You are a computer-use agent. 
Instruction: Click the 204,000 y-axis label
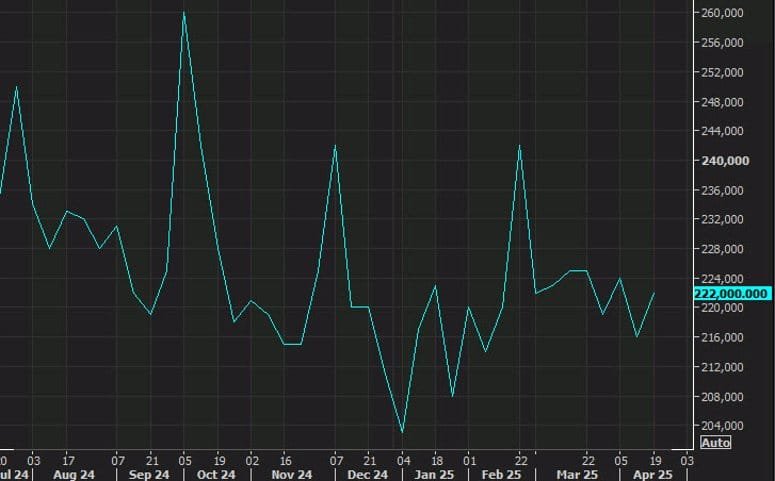[x=727, y=426]
